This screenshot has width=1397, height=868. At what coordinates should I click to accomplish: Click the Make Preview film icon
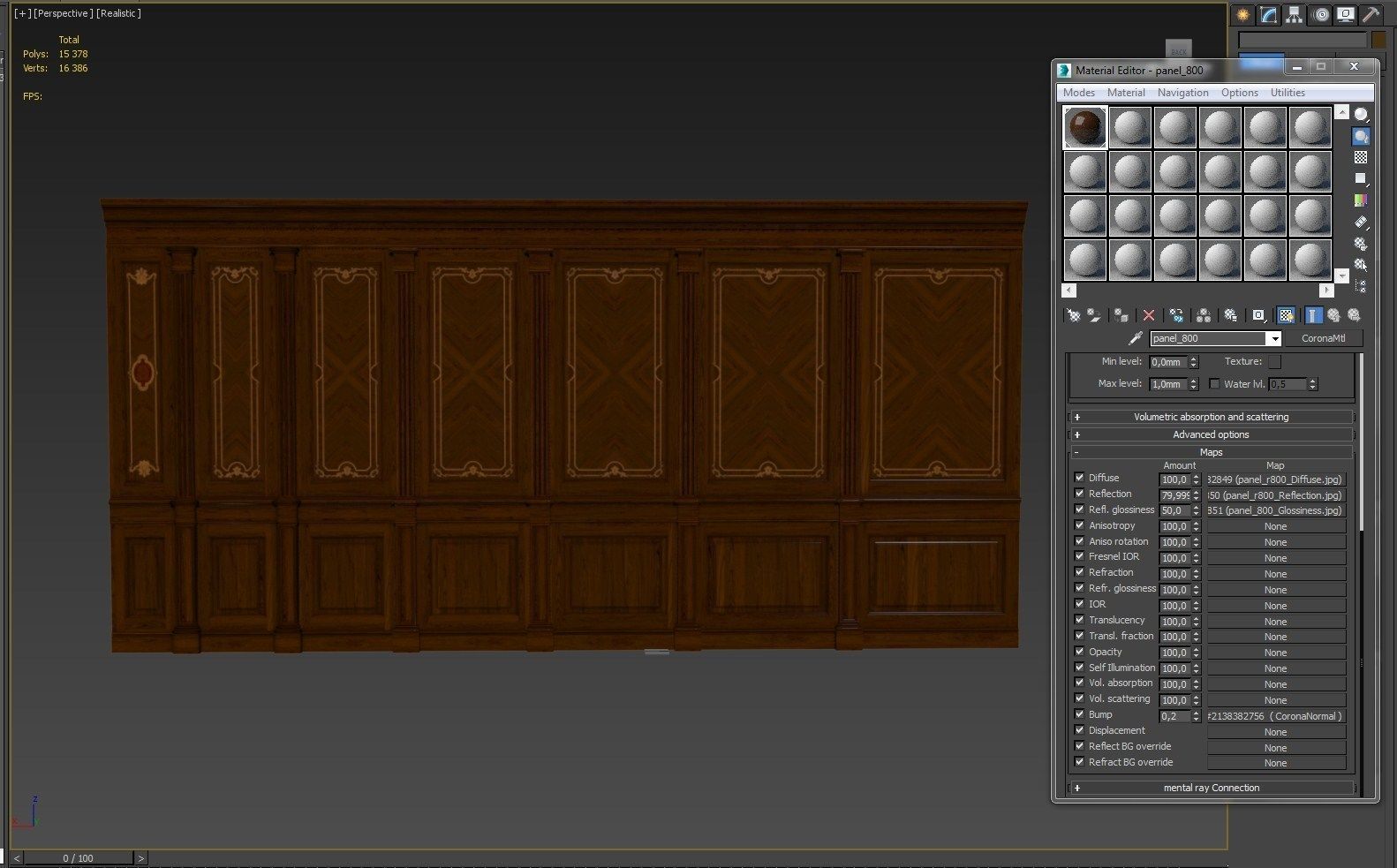[x=1361, y=222]
